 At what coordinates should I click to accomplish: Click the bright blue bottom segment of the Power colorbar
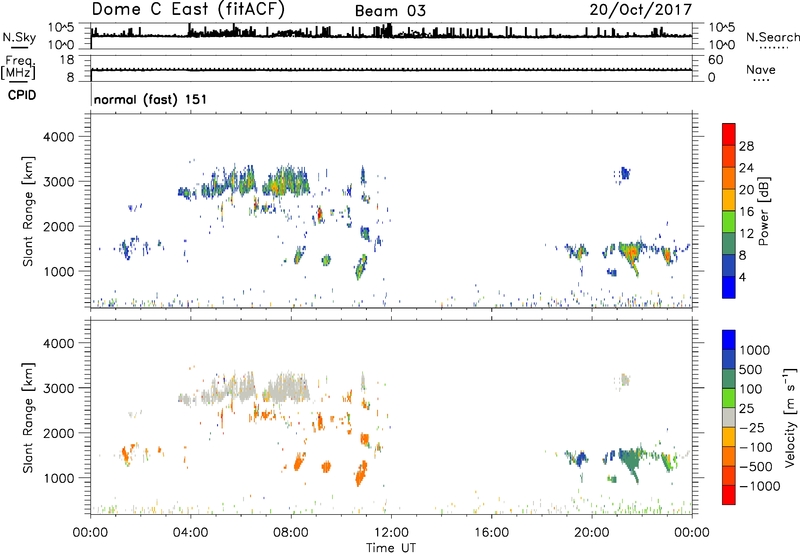(729, 287)
